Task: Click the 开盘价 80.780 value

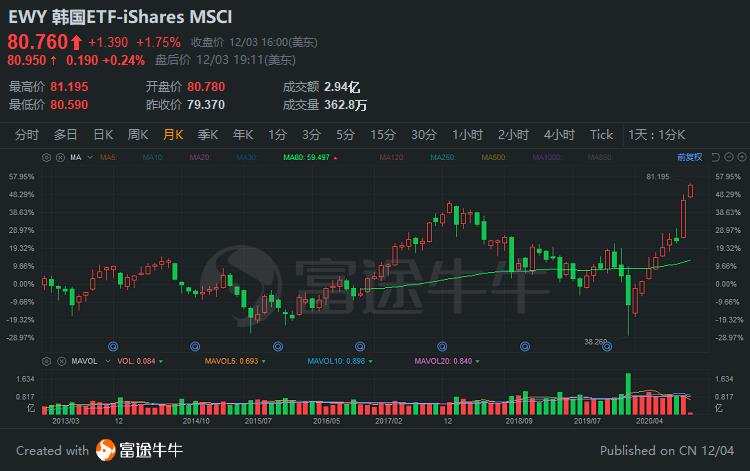Action: (x=206, y=87)
